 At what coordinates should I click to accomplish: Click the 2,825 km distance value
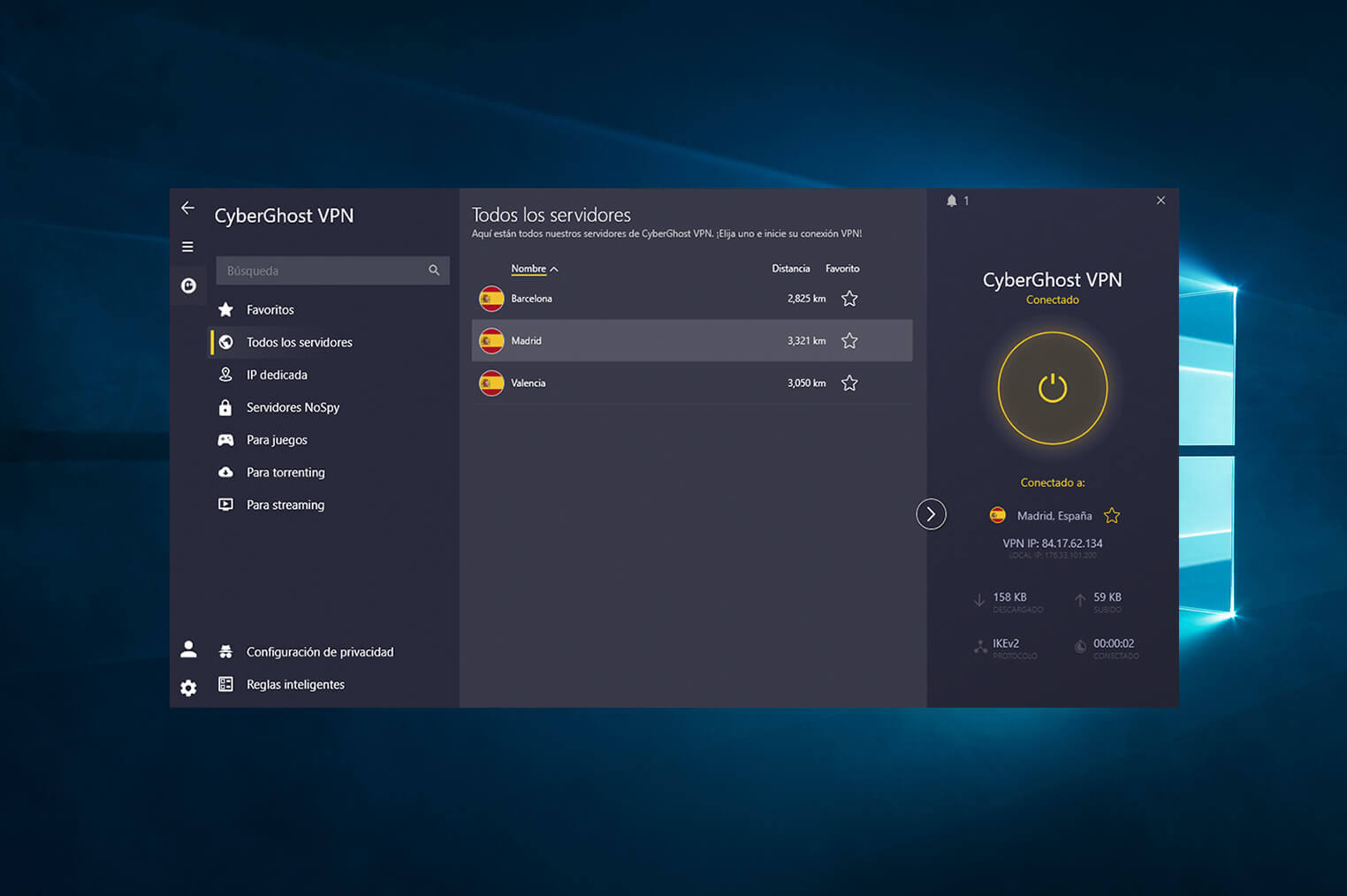click(x=806, y=299)
